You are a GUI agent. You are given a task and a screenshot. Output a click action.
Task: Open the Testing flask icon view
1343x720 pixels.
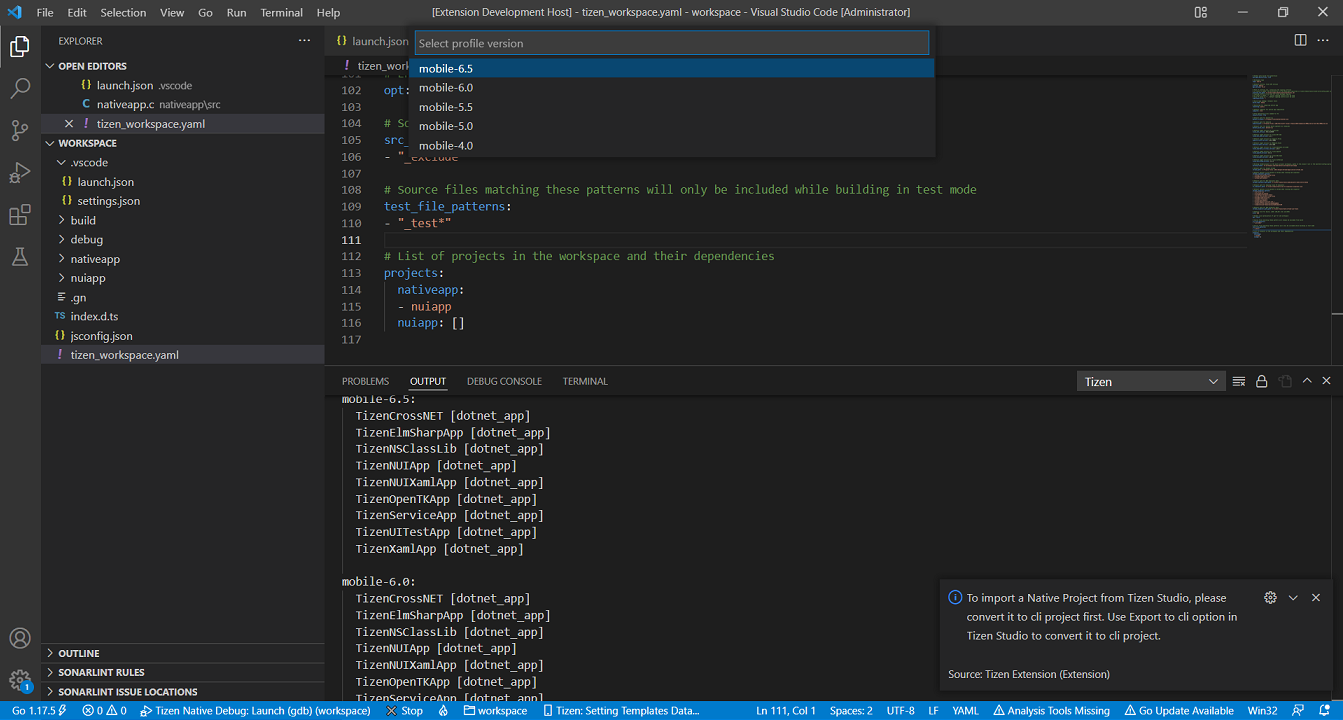(x=20, y=257)
